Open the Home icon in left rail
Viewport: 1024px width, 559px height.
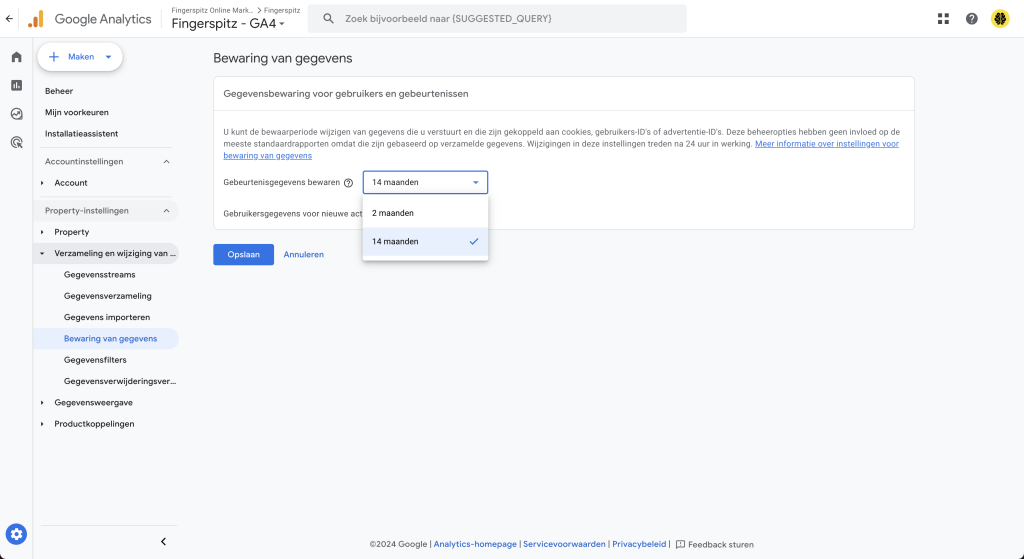16,57
